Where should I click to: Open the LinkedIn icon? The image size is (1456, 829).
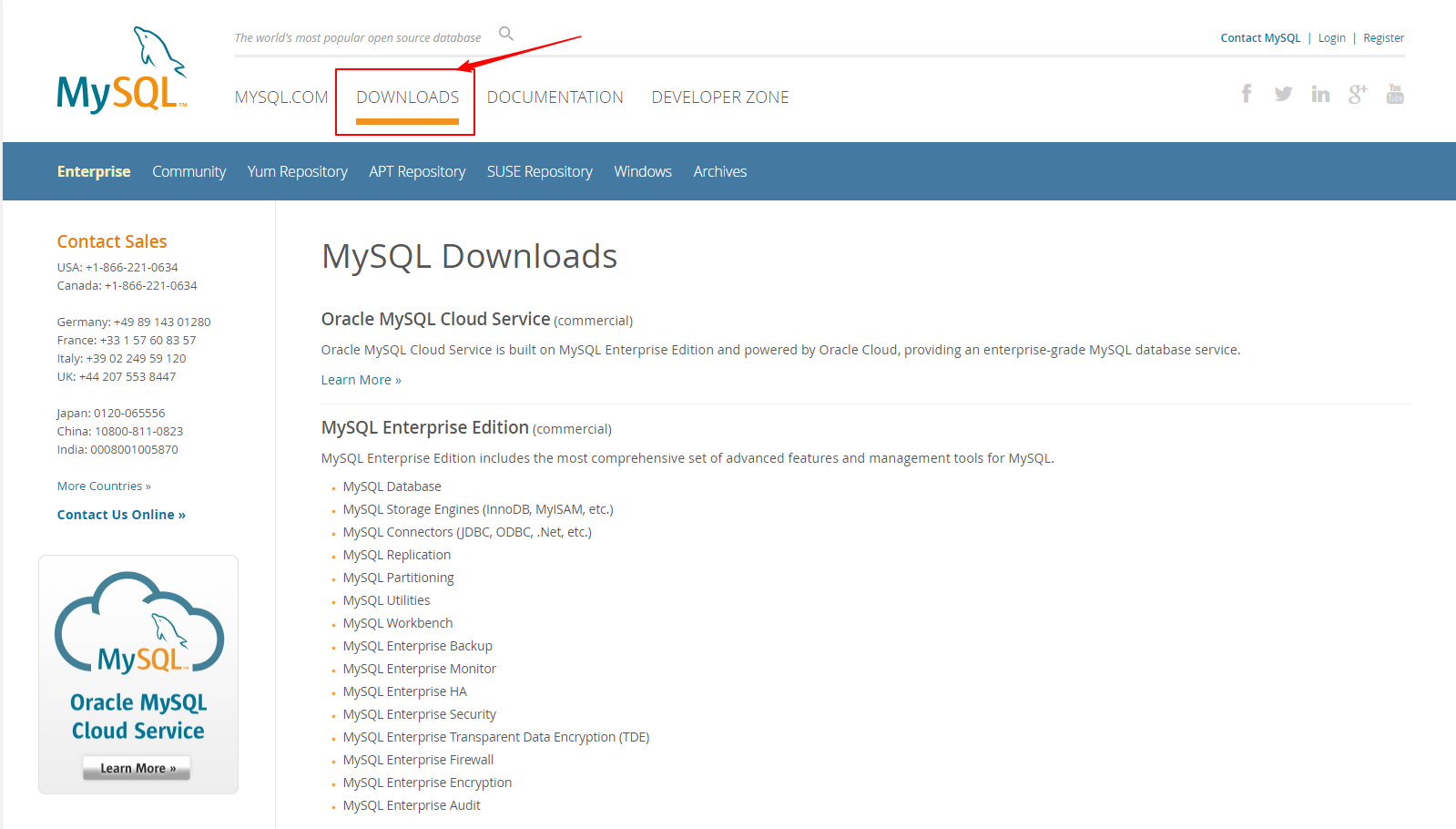pos(1320,94)
